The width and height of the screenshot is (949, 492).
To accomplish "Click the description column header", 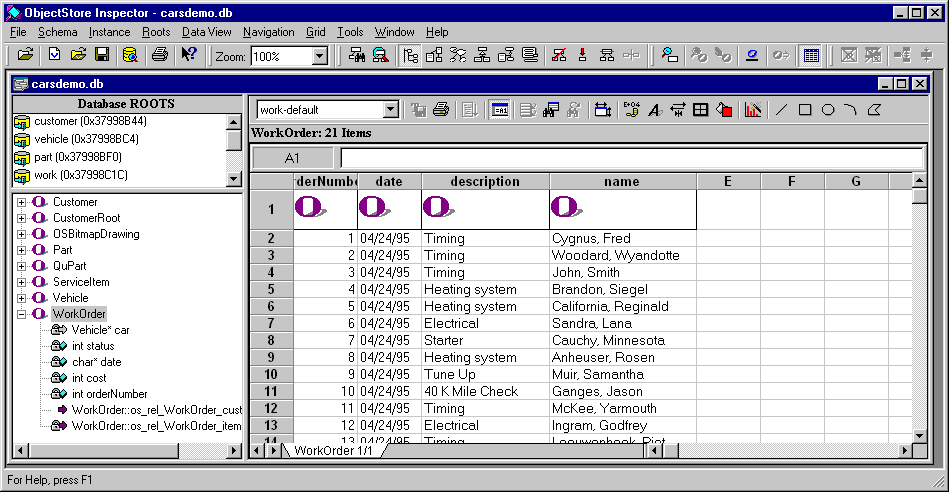I will tap(485, 182).
